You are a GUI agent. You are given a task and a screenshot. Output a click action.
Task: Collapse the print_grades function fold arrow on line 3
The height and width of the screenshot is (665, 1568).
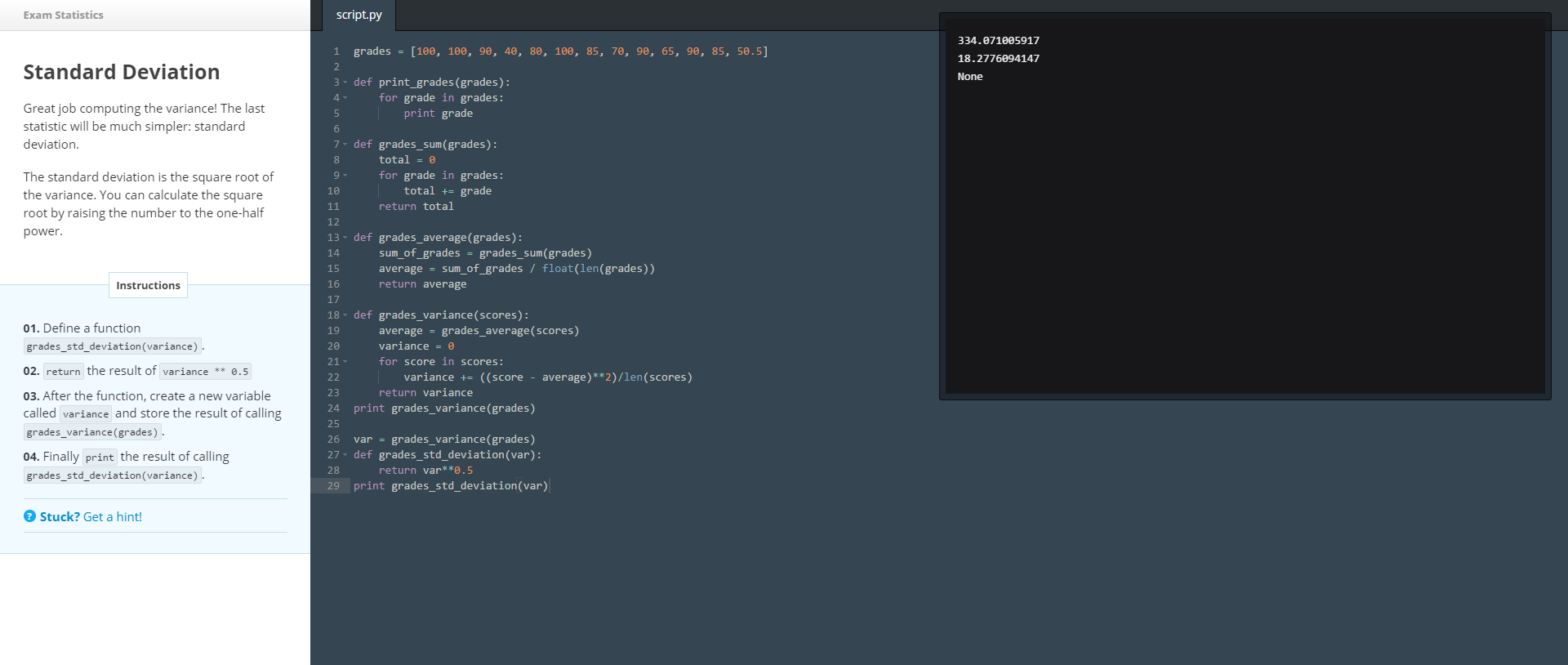coord(345,83)
